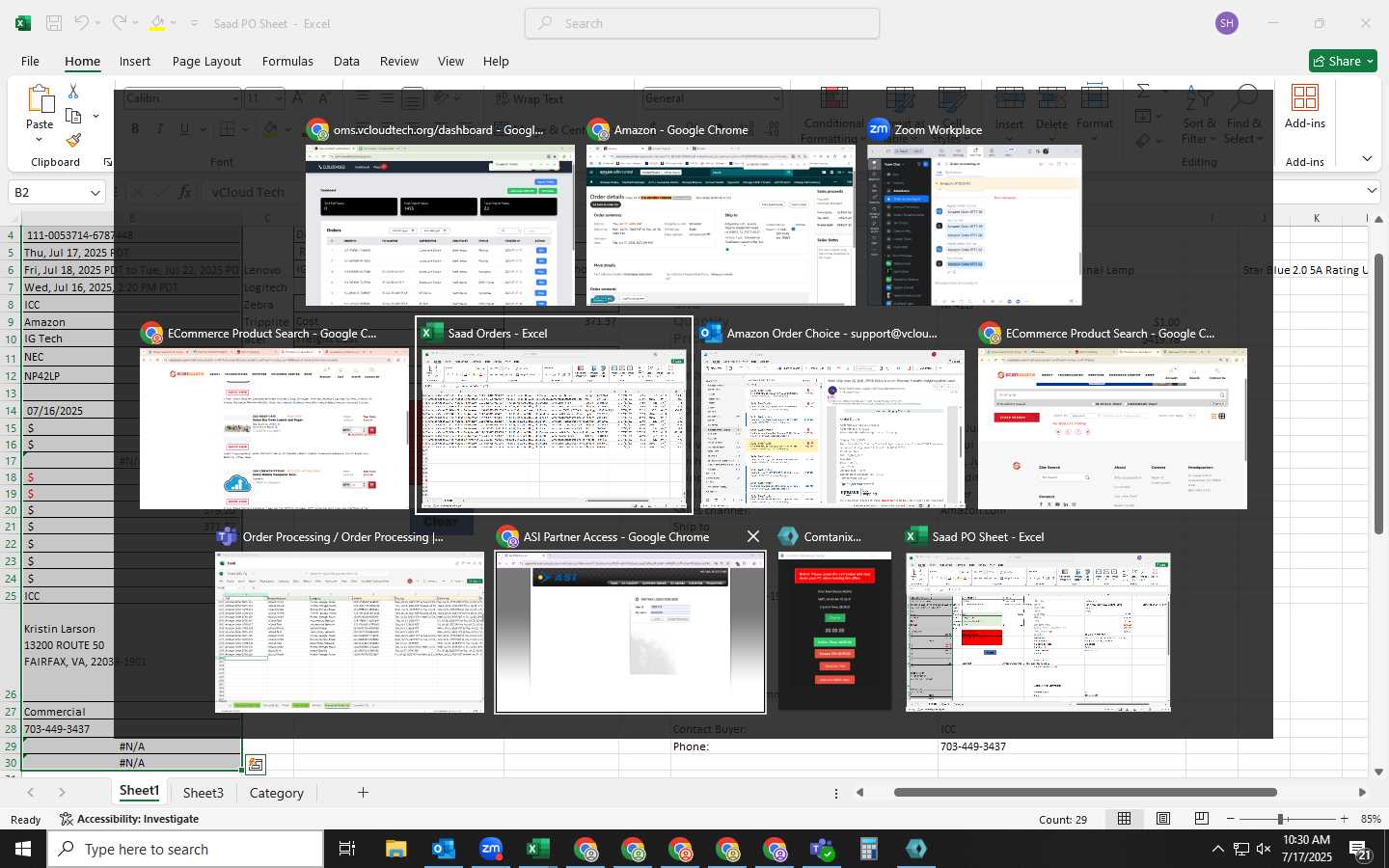The height and width of the screenshot is (868, 1389).
Task: Switch to the Insert ribbon tab
Action: (x=135, y=61)
